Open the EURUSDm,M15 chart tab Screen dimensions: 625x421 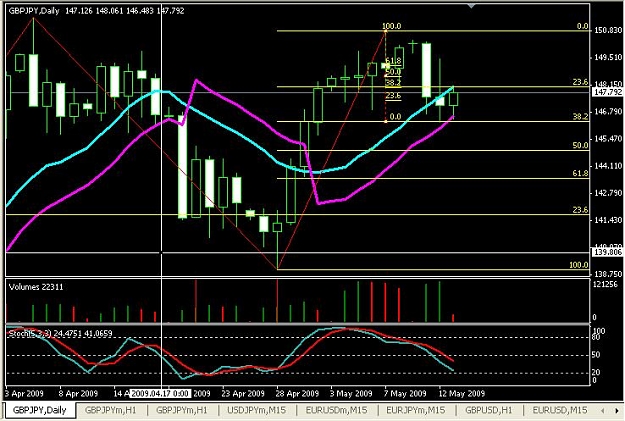(336, 410)
